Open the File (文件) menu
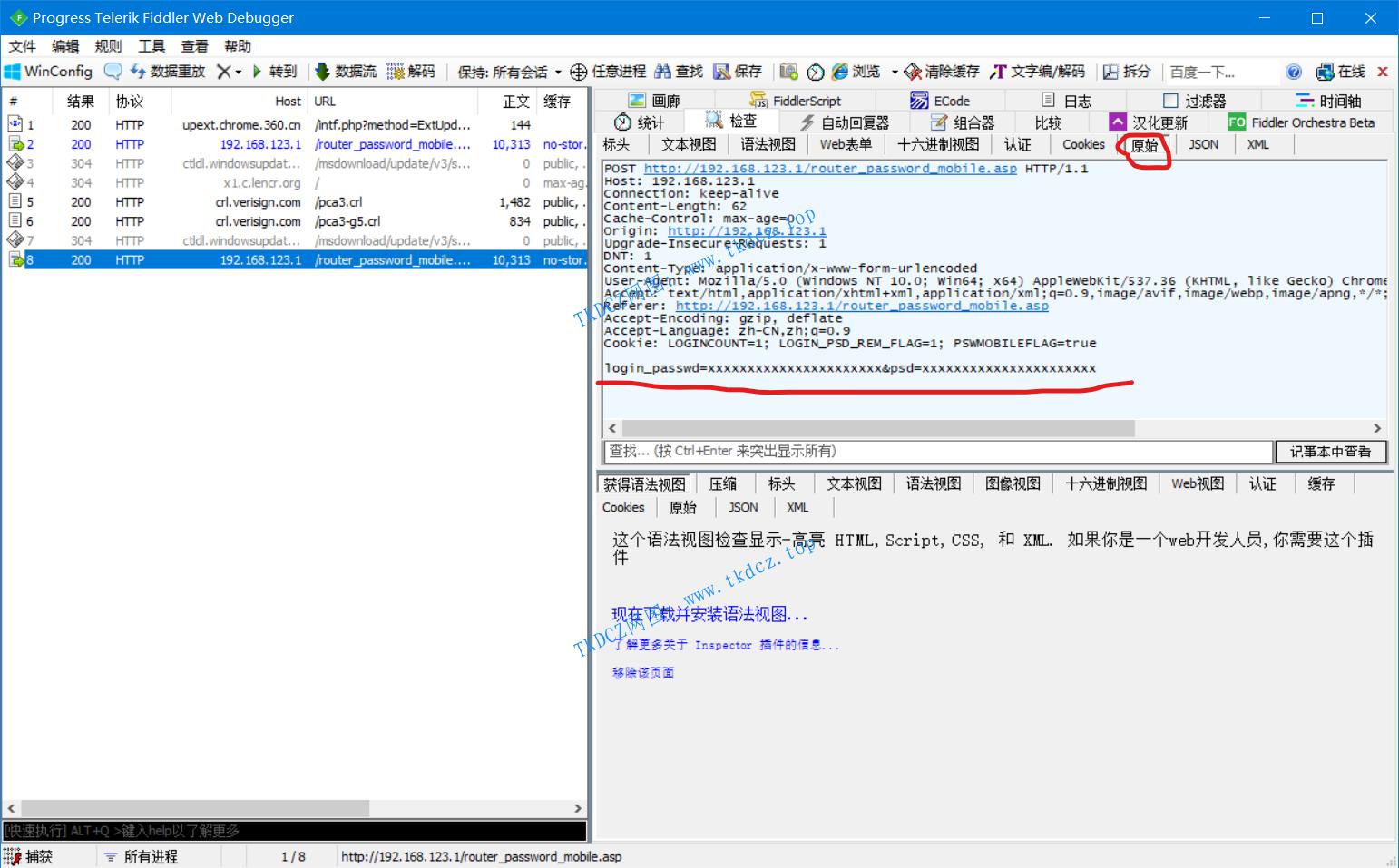The image size is (1399, 868). pyautogui.click(x=22, y=46)
